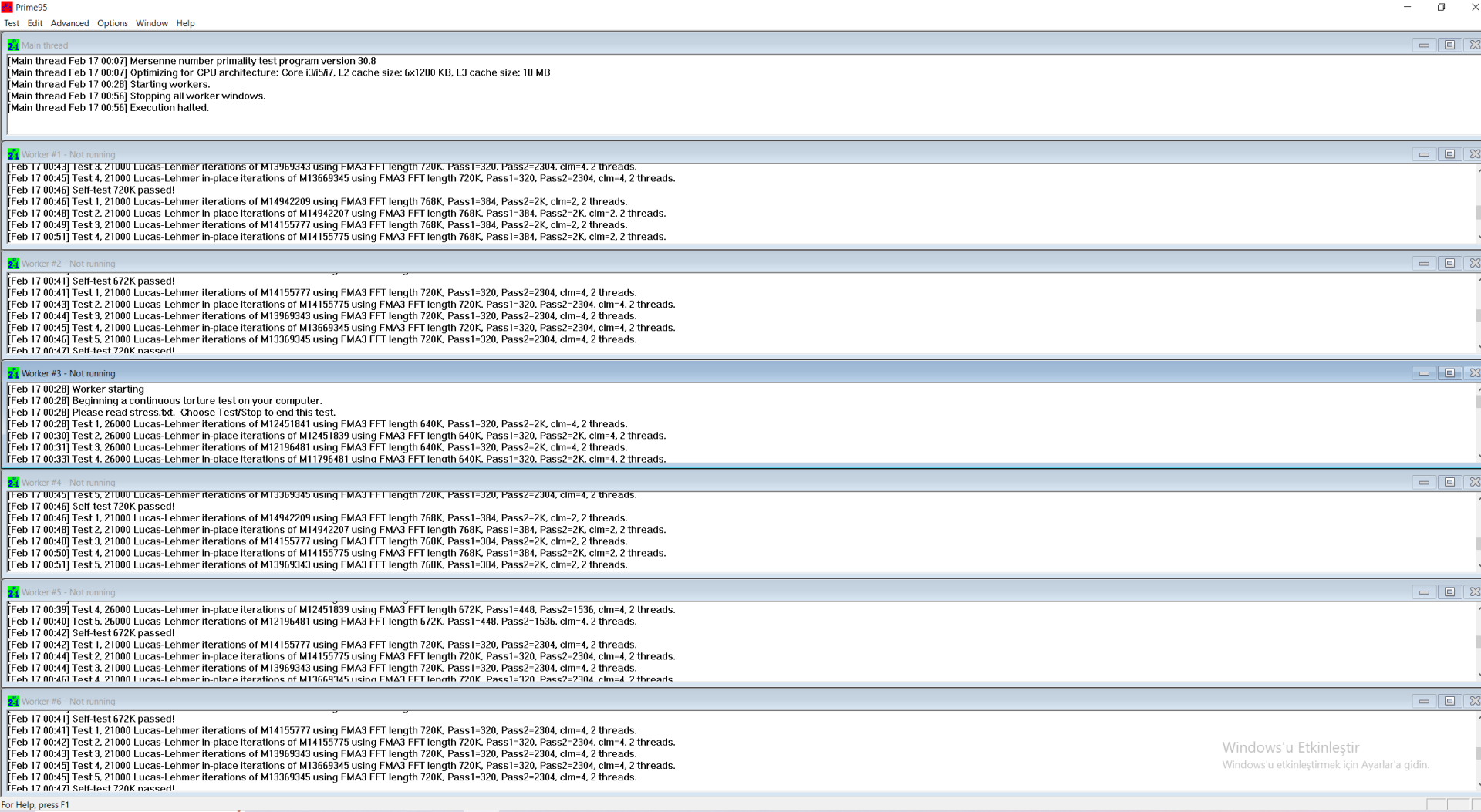The width and height of the screenshot is (1481, 812).
Task: Click the 'Worker starting' line in Worker #3
Action: [76, 389]
